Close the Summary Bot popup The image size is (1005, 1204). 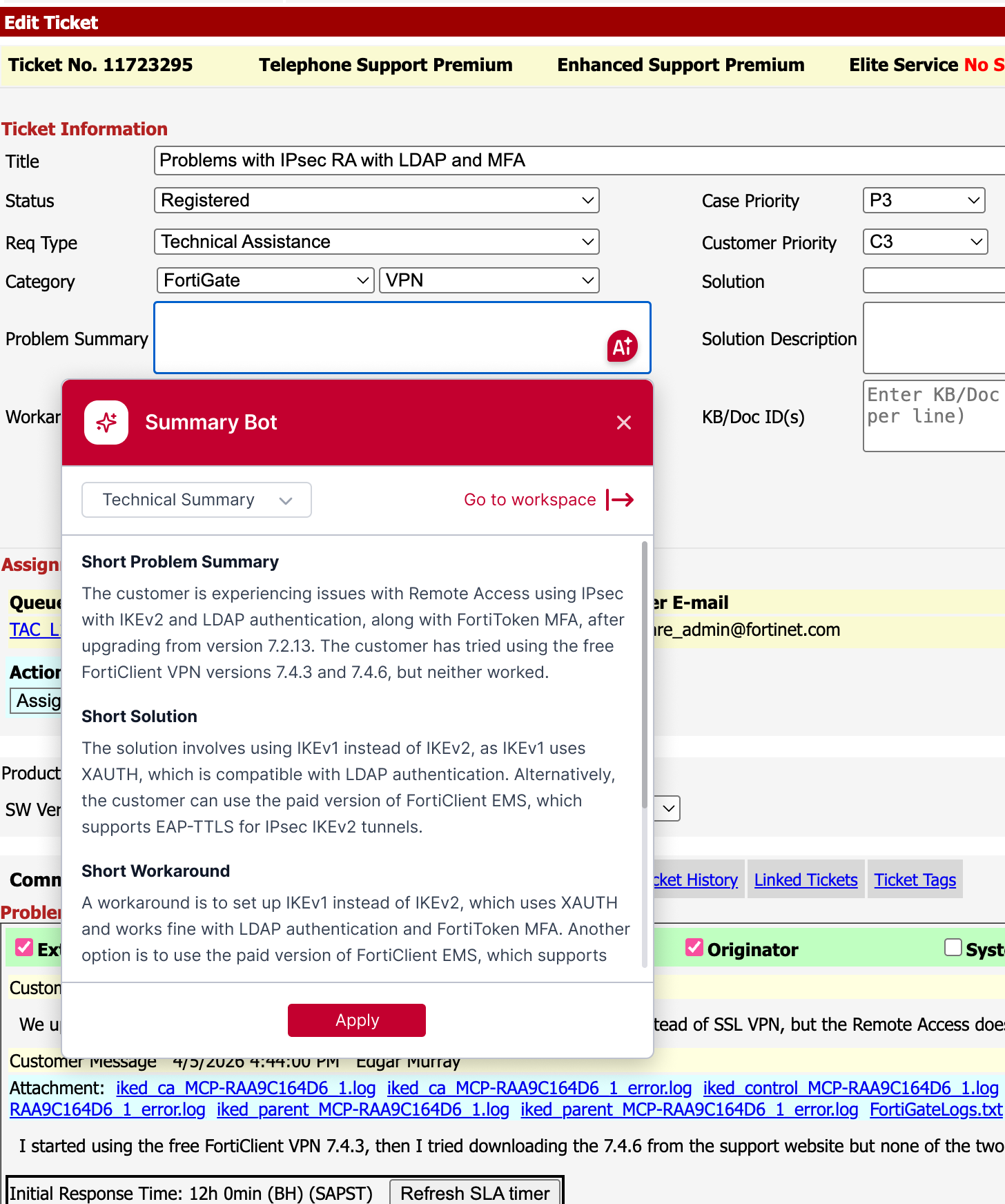click(x=624, y=423)
